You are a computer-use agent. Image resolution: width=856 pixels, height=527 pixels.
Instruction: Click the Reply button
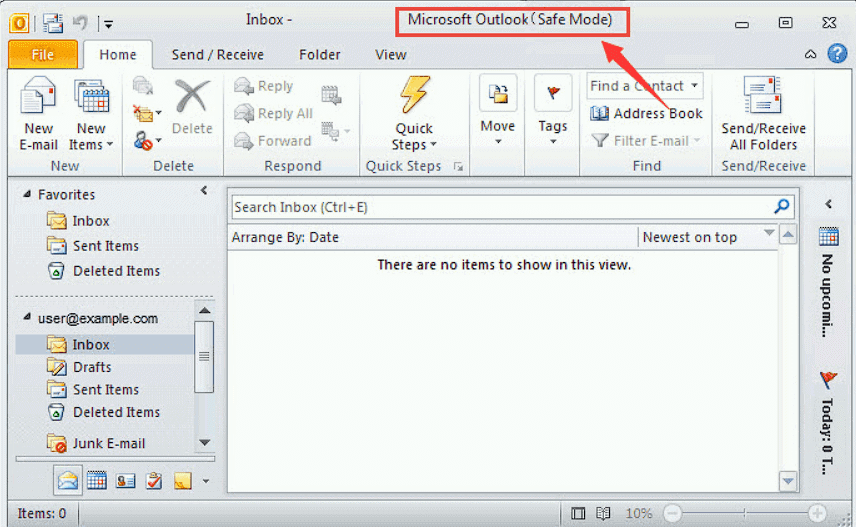click(264, 86)
